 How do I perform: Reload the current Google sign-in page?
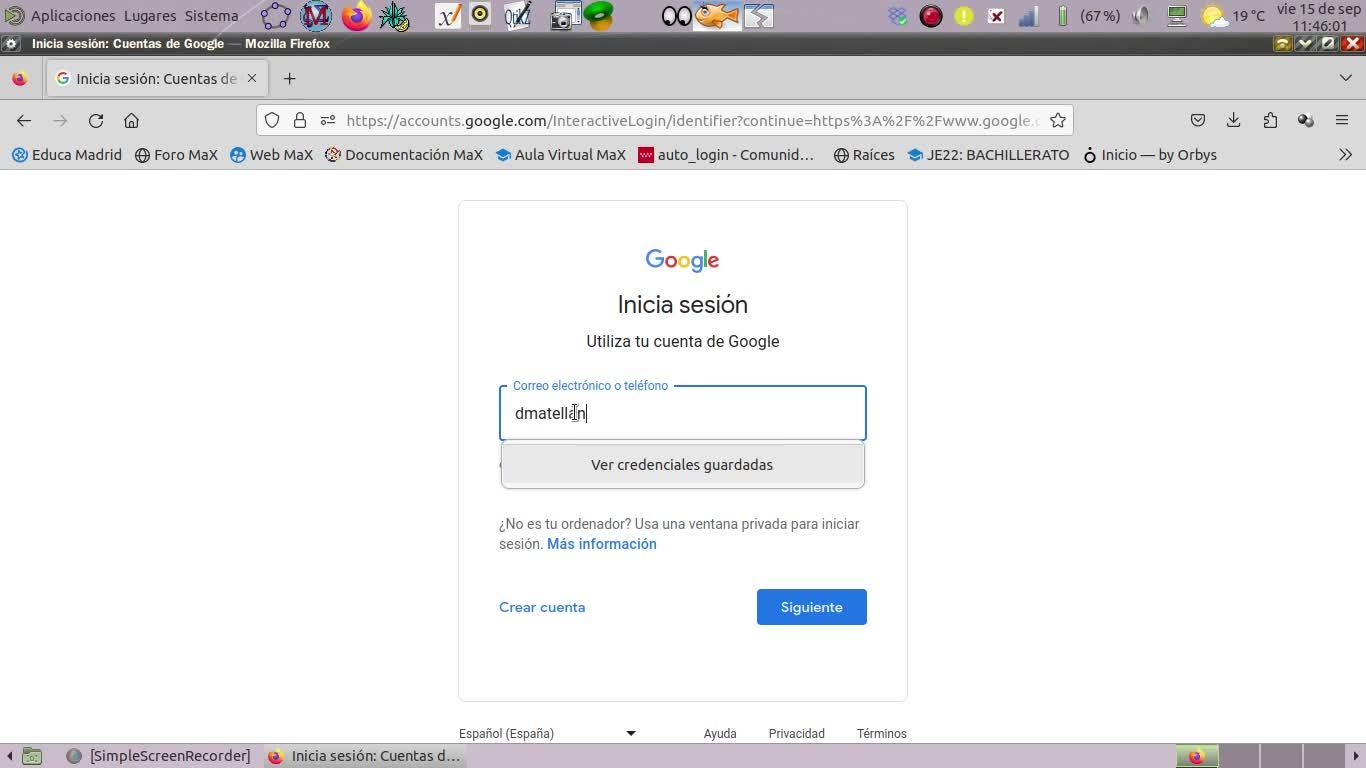click(x=96, y=120)
